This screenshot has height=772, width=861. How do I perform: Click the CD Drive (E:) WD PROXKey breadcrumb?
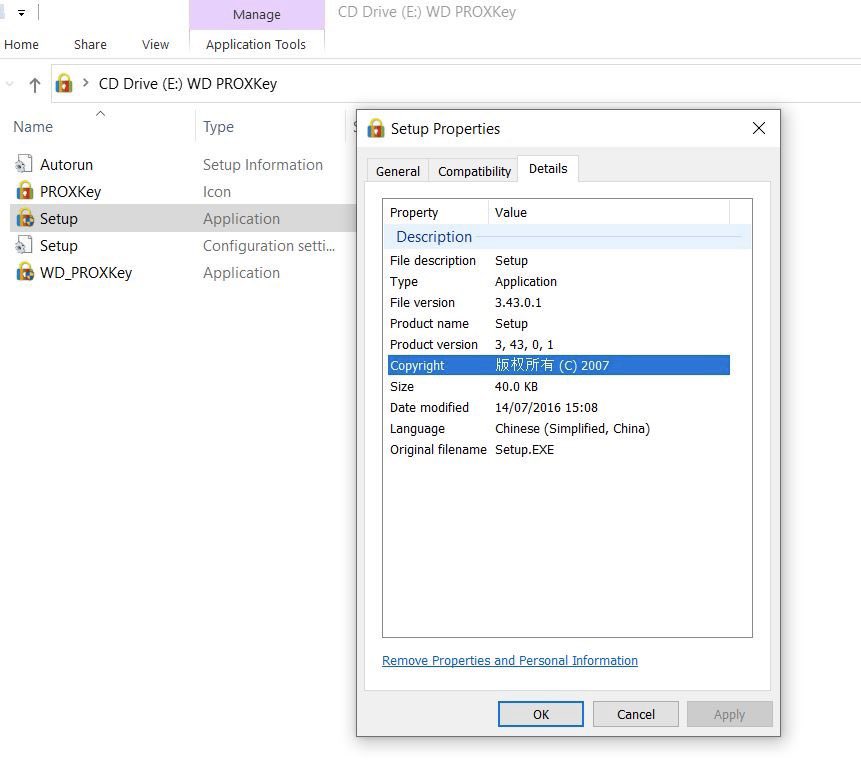[x=188, y=83]
